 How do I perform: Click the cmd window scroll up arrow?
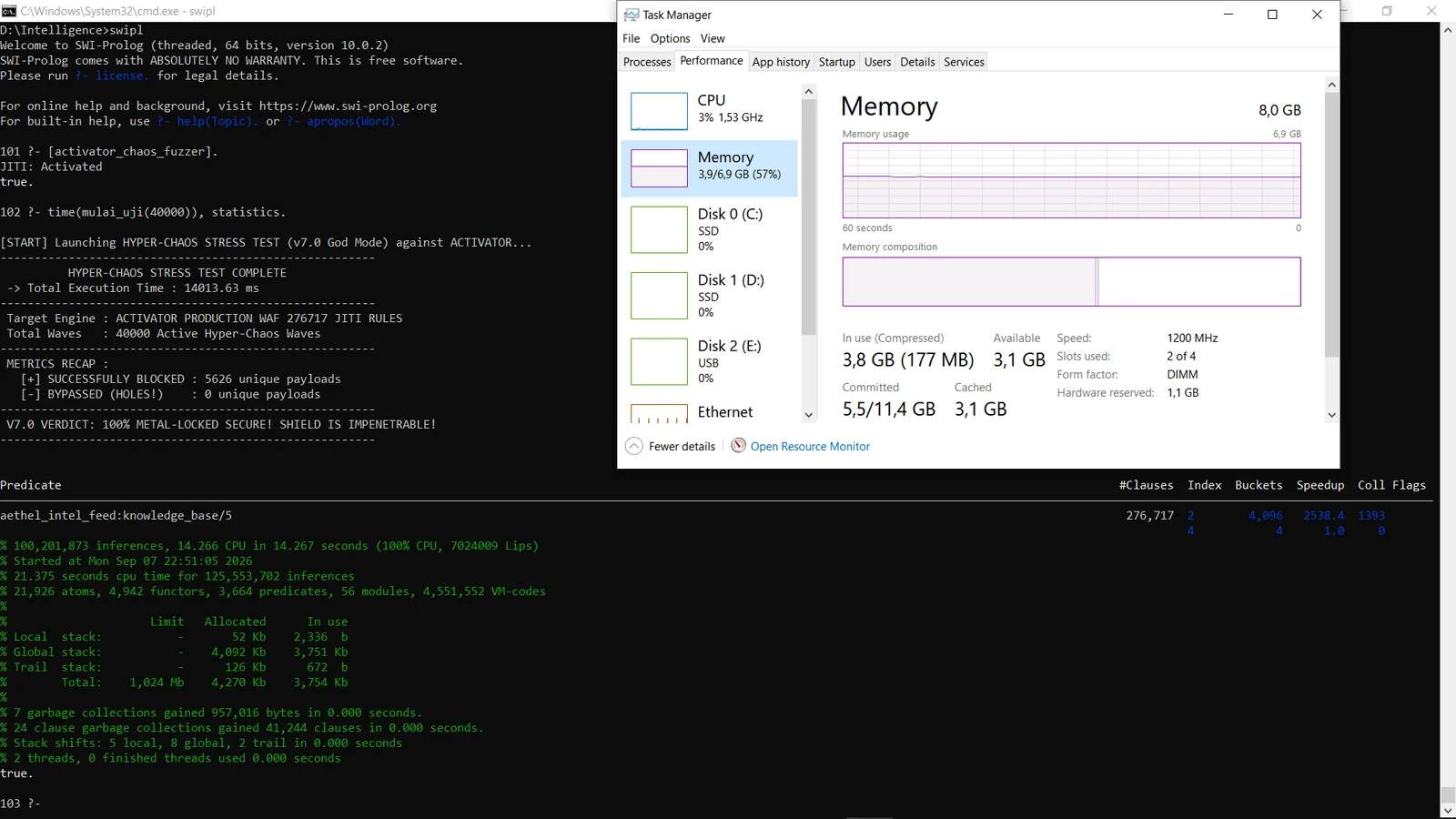[1448, 30]
